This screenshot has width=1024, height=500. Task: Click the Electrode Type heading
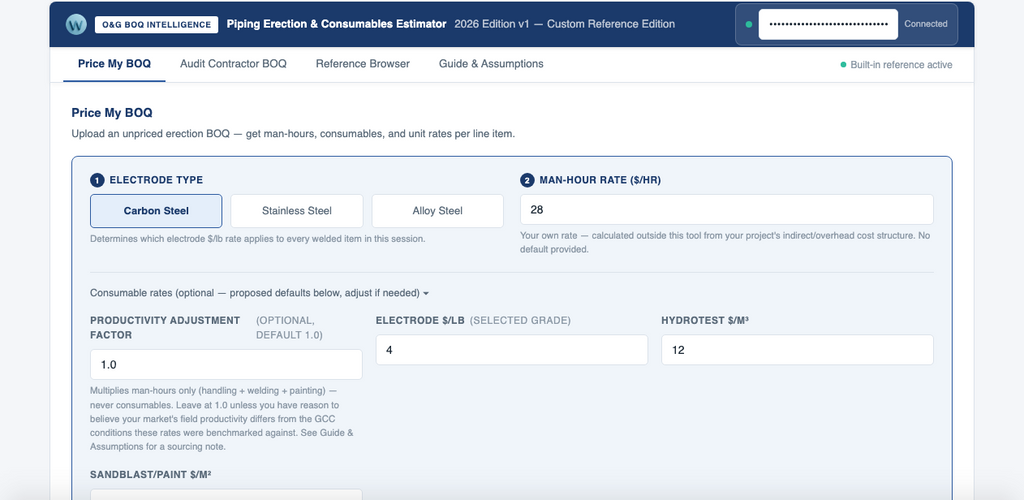(x=156, y=180)
